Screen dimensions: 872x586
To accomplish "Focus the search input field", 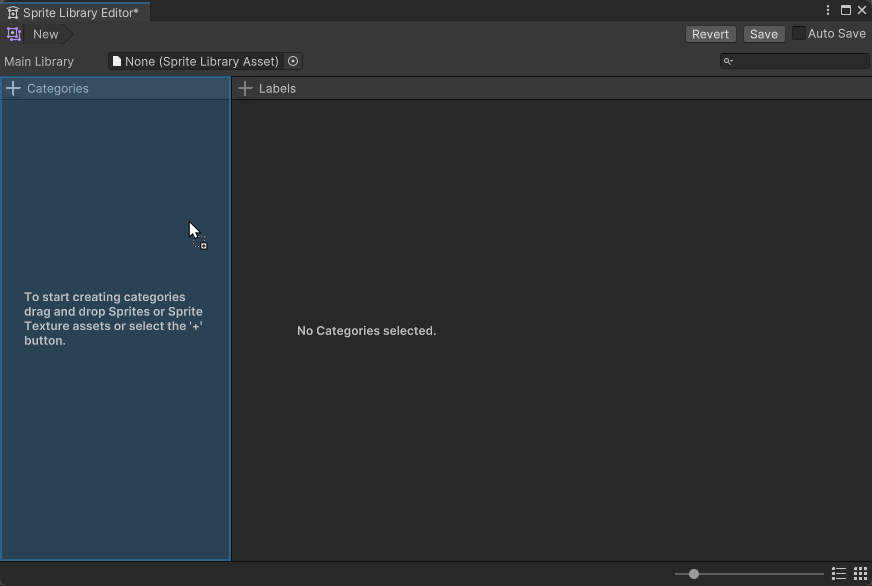I will coord(800,61).
